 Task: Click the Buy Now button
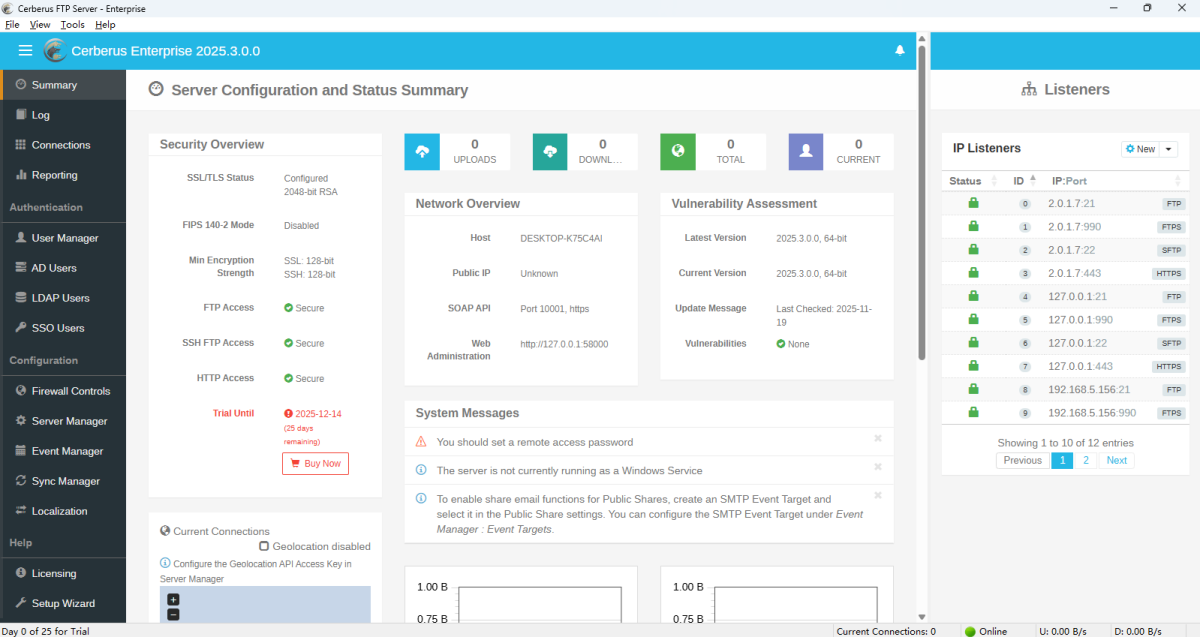[x=315, y=463]
